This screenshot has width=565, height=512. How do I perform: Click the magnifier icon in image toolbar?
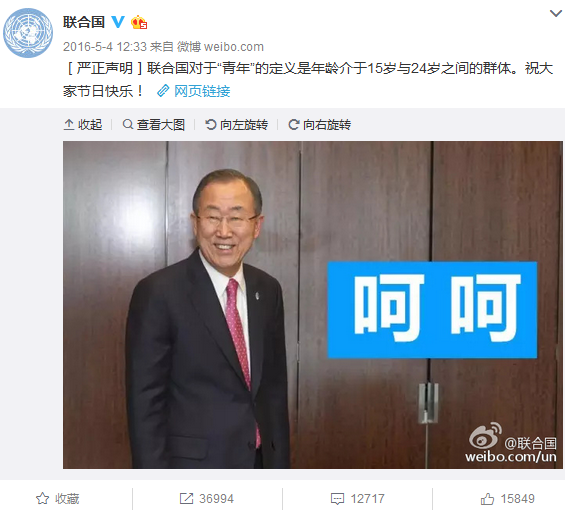tap(128, 125)
